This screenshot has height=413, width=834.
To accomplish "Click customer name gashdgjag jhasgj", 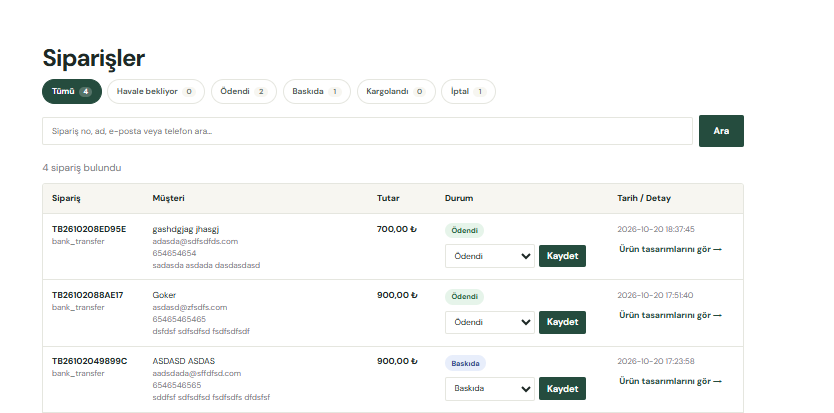I will tap(186, 229).
